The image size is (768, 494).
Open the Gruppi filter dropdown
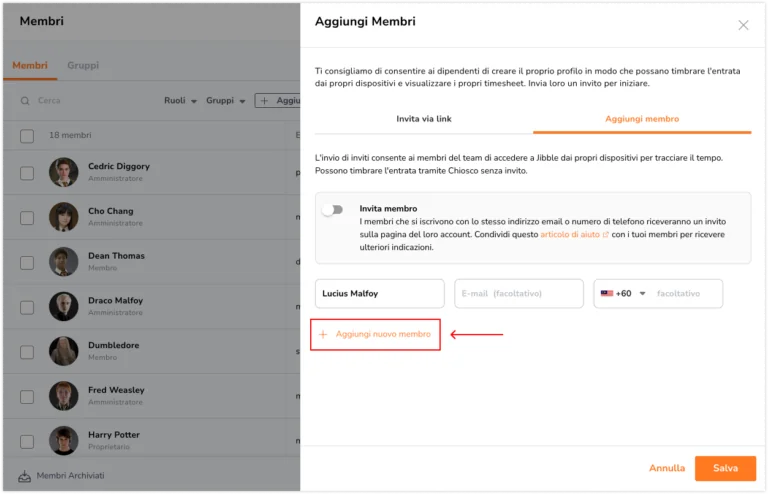click(x=225, y=100)
